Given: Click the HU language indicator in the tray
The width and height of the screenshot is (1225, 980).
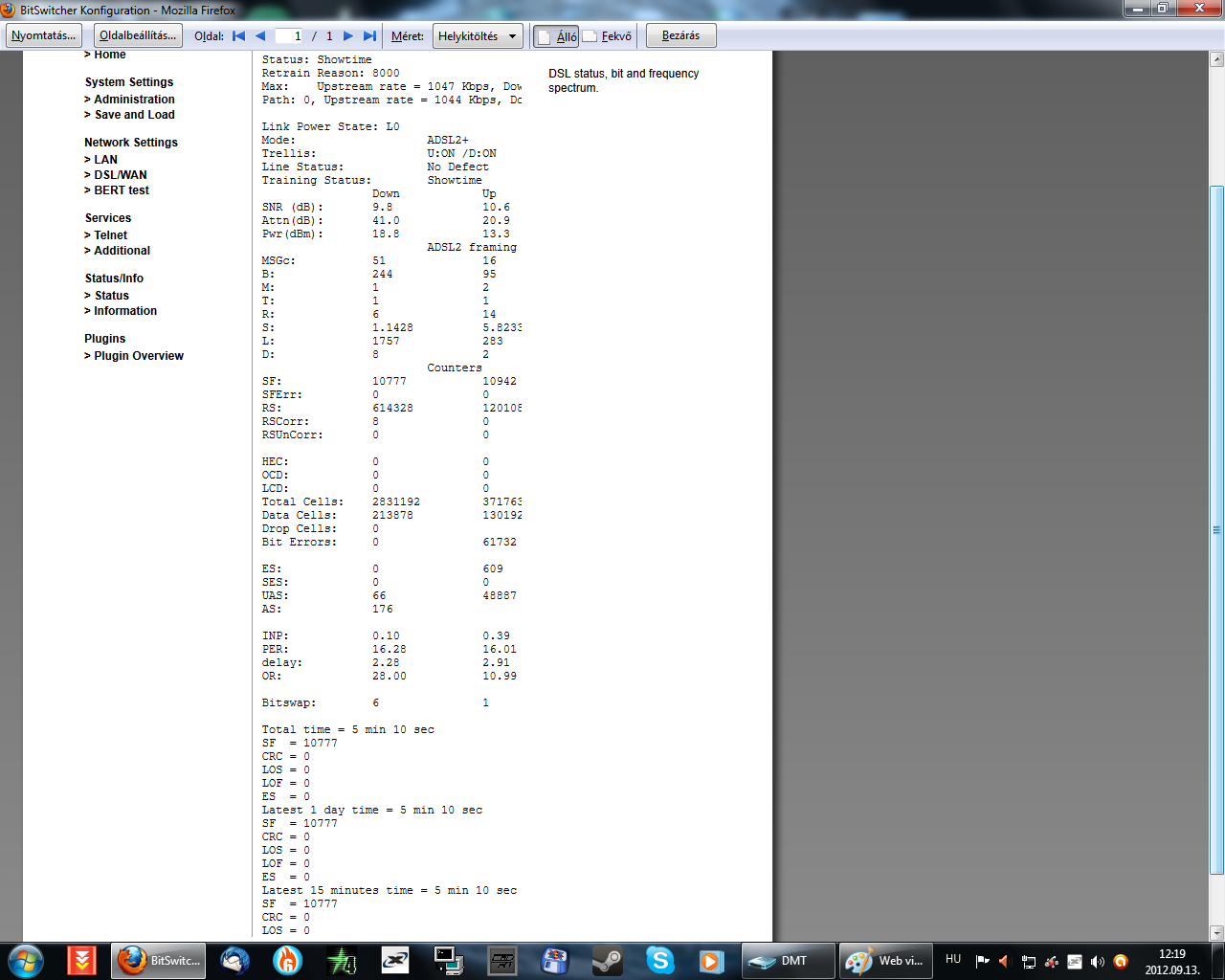Looking at the screenshot, I should pyautogui.click(x=953, y=959).
